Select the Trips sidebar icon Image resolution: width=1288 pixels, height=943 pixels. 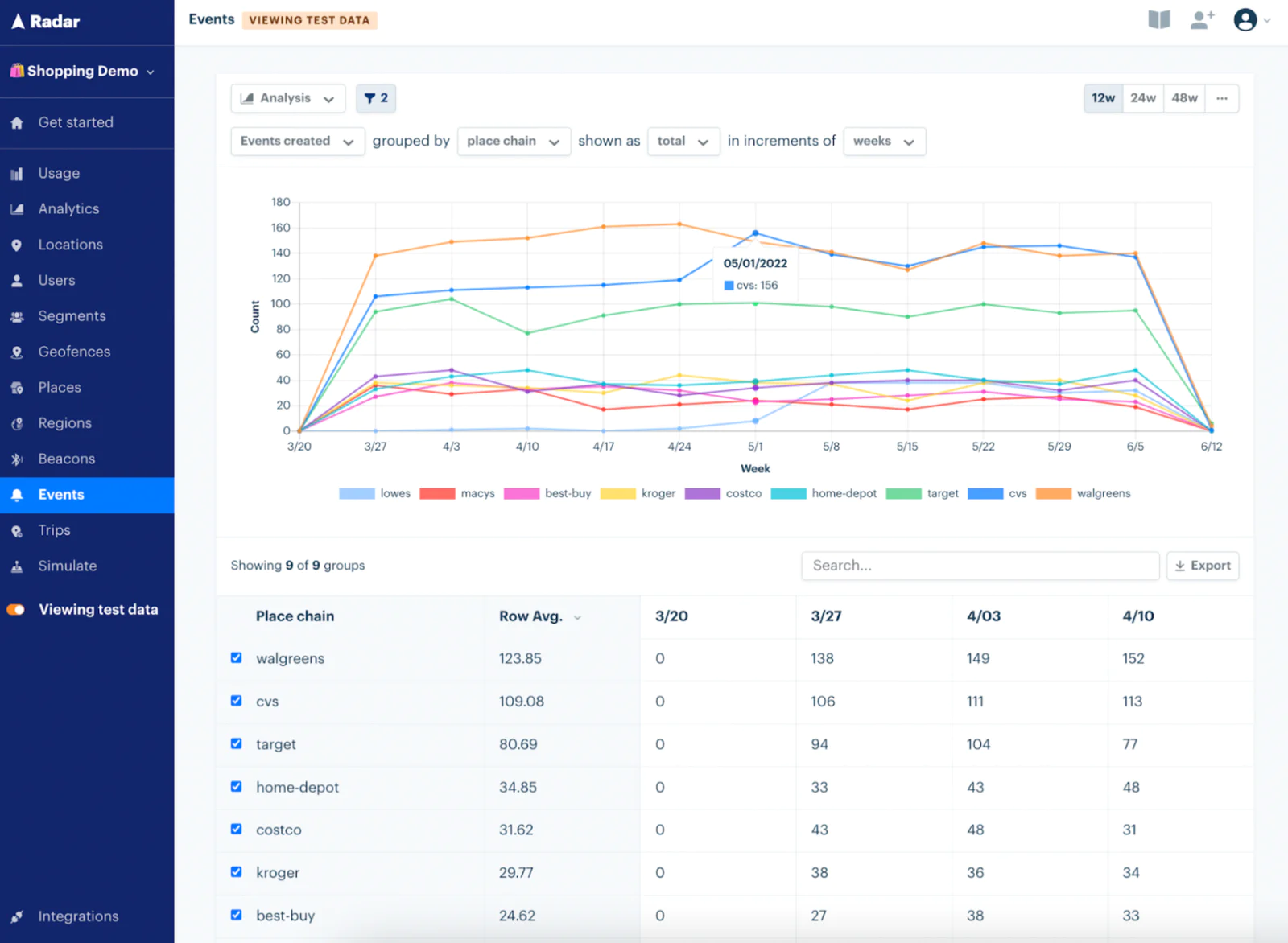point(17,530)
